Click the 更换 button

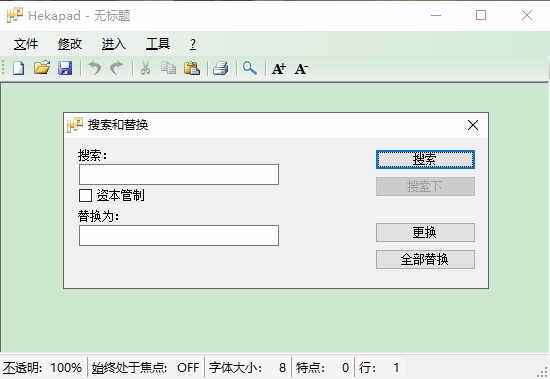click(x=425, y=232)
